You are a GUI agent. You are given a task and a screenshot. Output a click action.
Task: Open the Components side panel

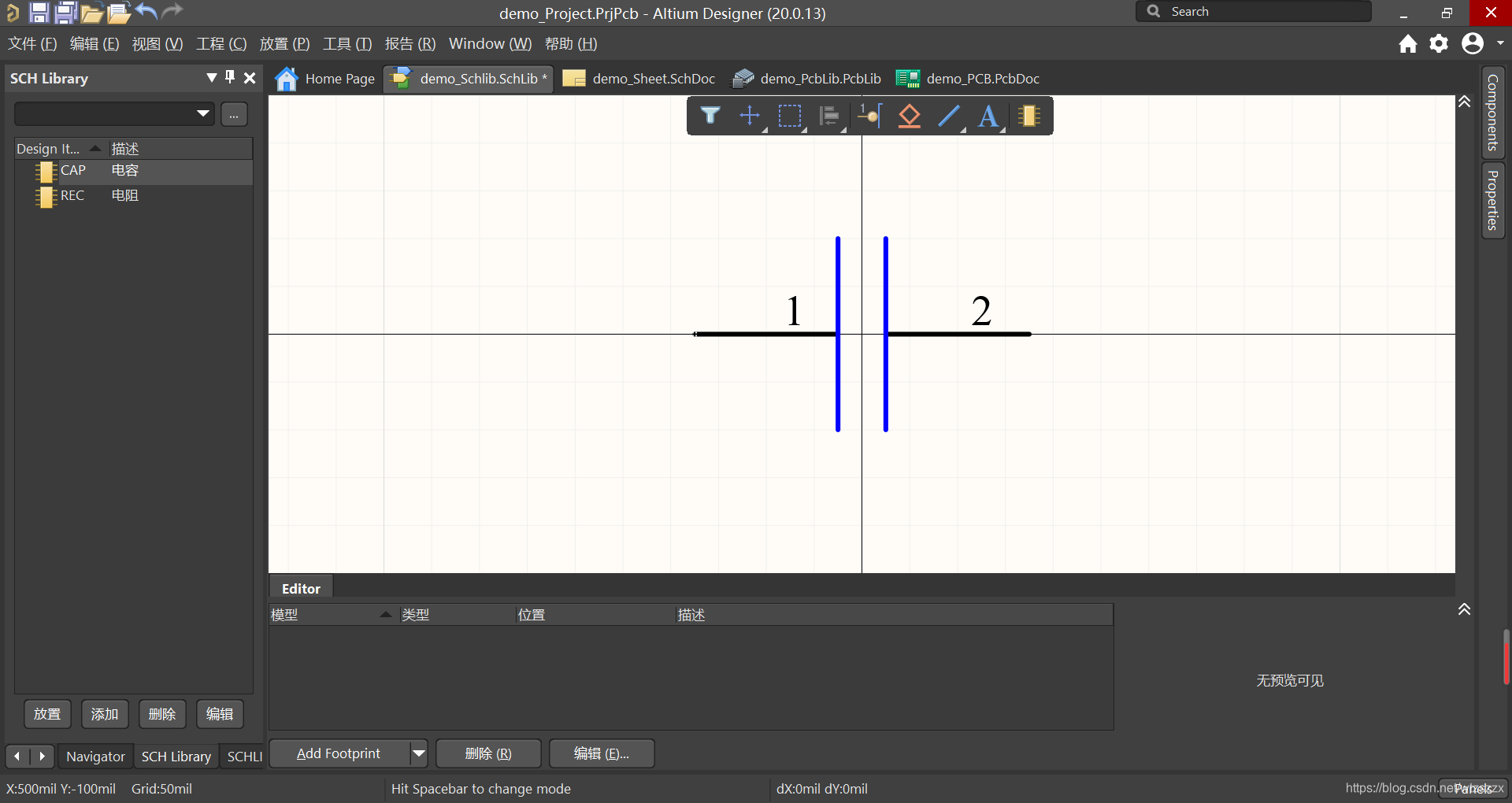click(1492, 113)
